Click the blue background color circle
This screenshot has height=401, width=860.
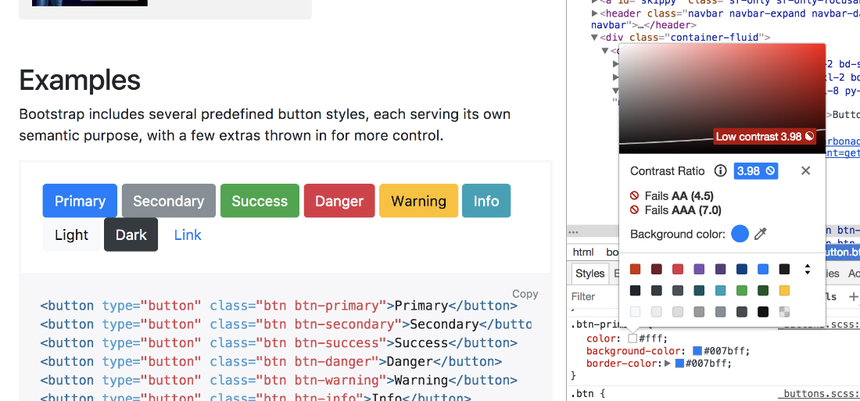tap(740, 234)
